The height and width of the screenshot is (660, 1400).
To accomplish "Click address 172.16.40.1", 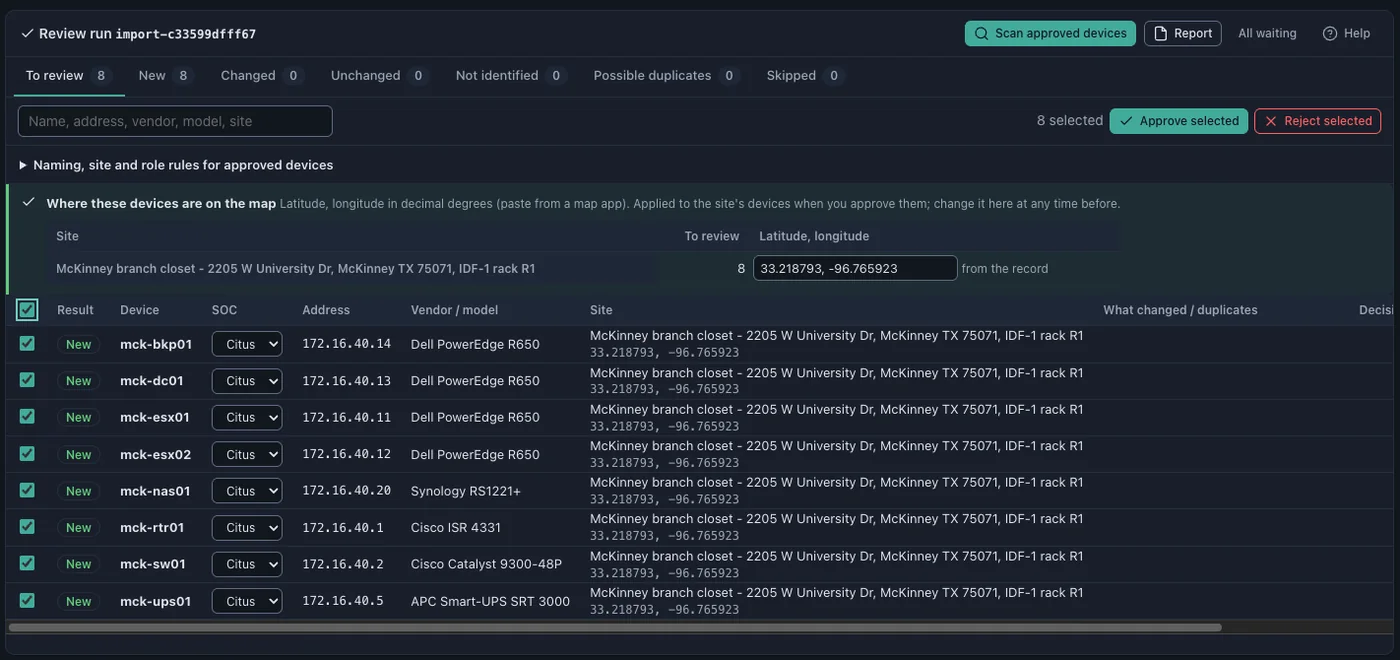I will pos(343,527).
